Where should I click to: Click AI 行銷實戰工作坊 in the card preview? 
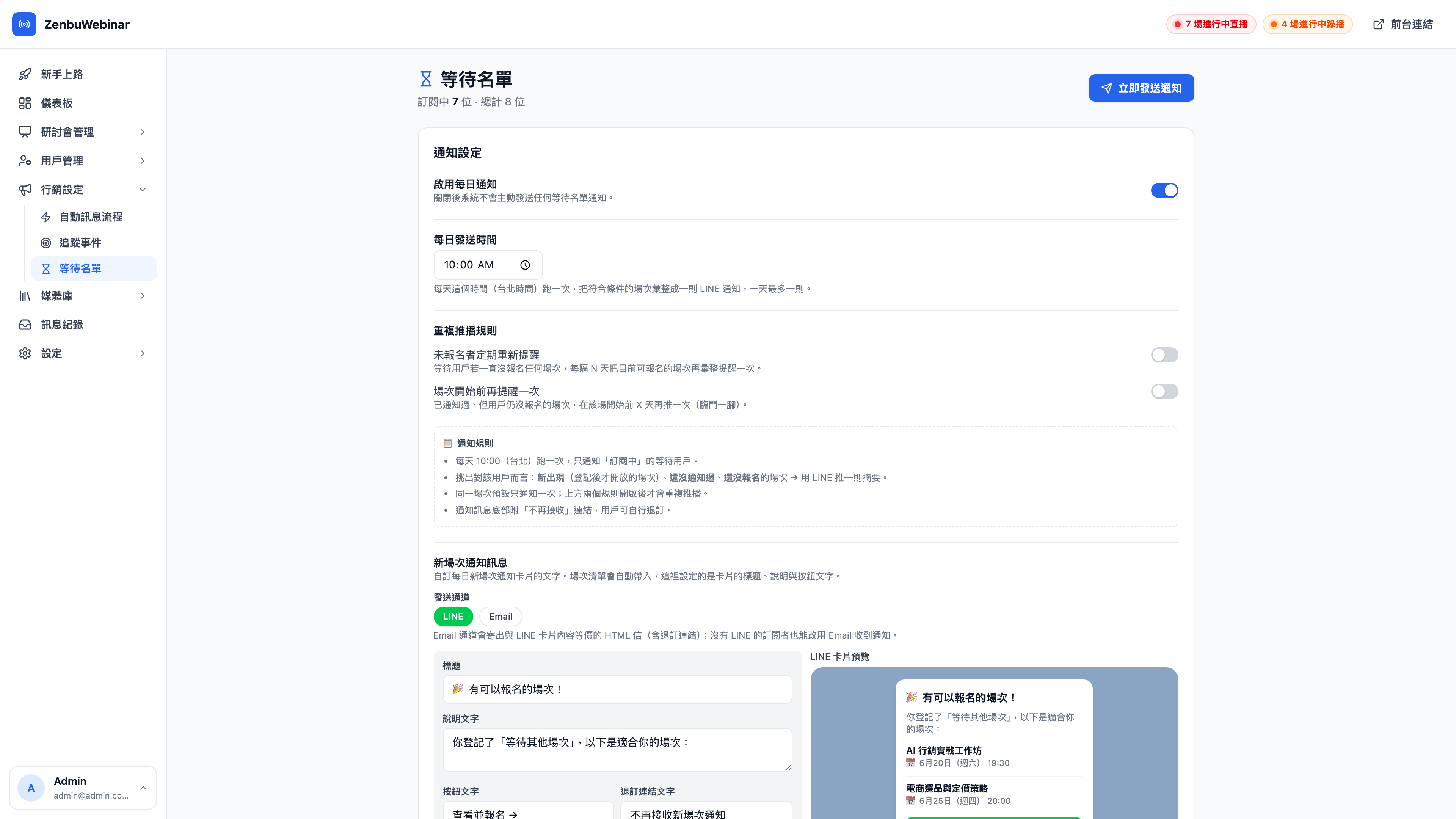point(943,751)
